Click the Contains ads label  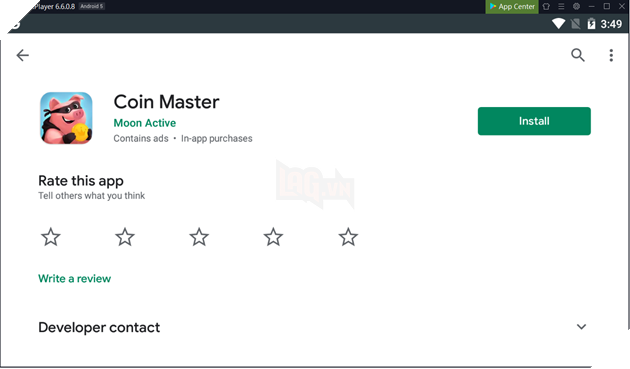[x=141, y=138]
